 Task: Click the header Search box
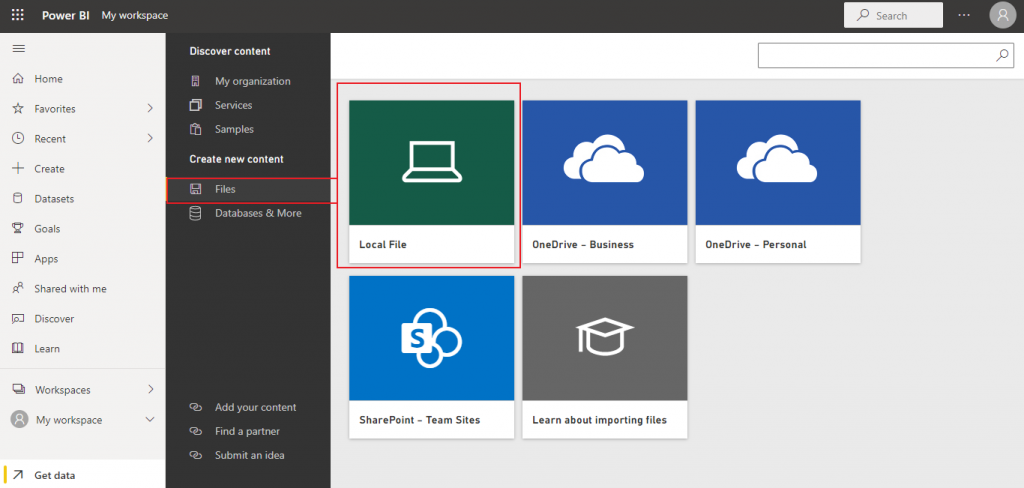coord(893,15)
